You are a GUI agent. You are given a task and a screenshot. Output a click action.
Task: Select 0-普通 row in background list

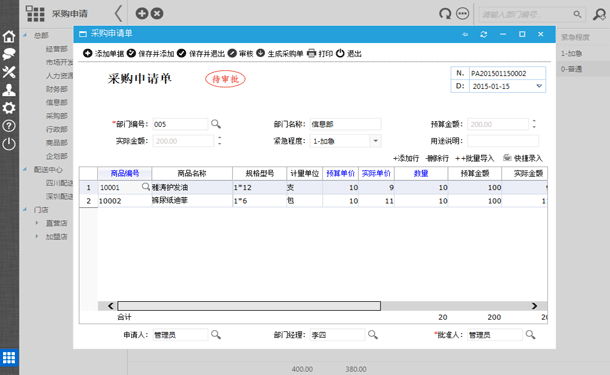pos(583,69)
